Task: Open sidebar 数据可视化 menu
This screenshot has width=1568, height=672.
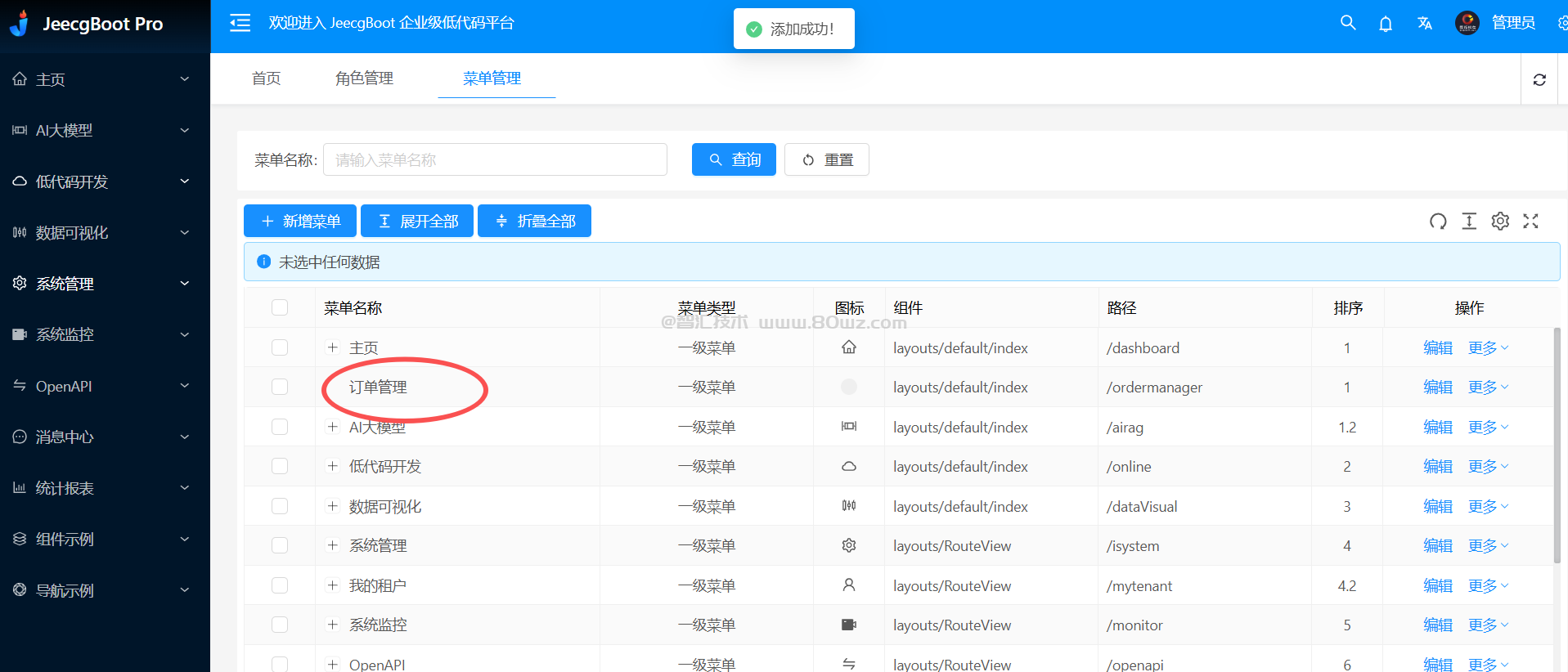Action: click(x=105, y=232)
